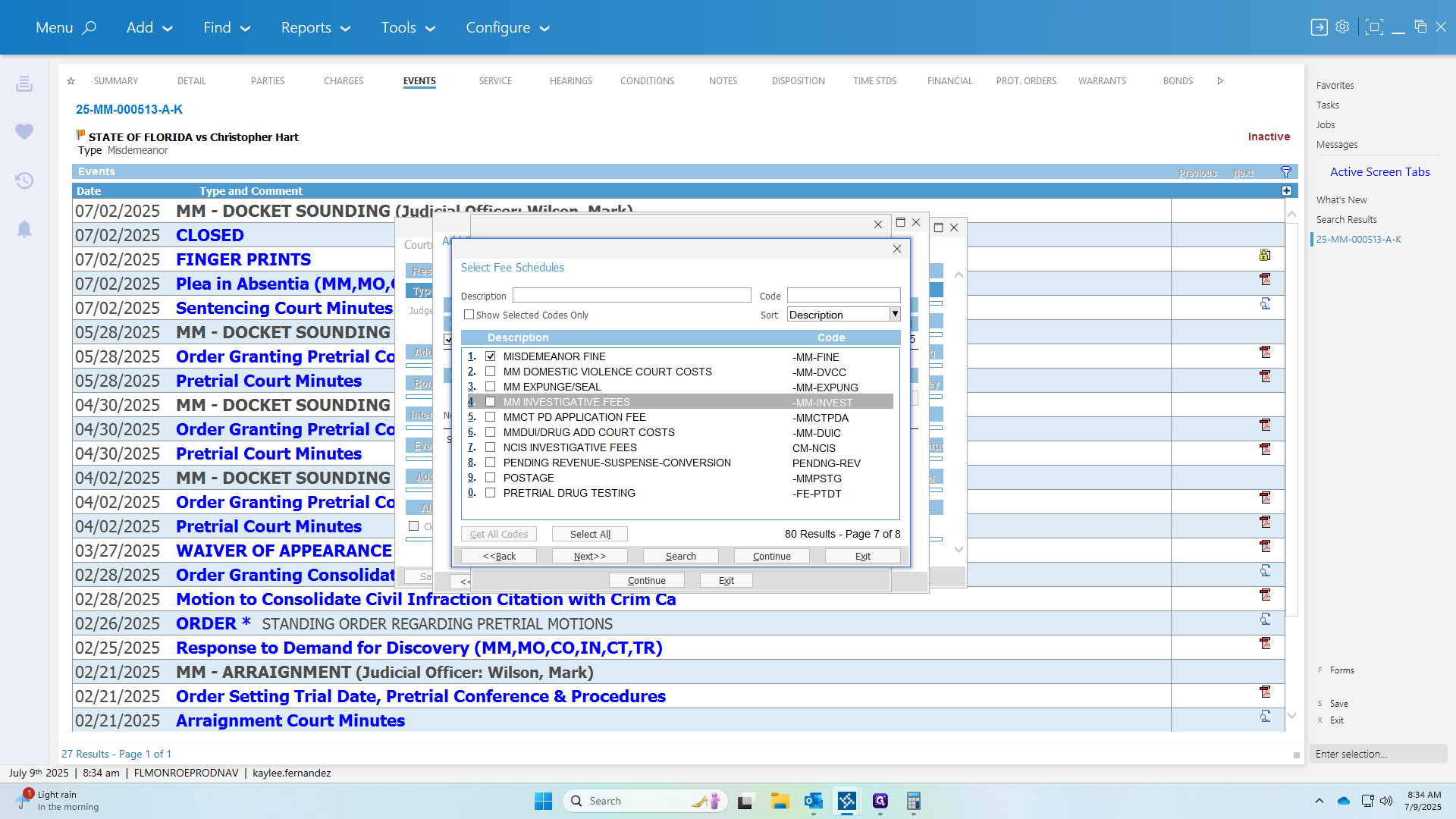The image size is (1456, 819).
Task: Click the star favorite icon beside SUMMARY
Action: 71,80
